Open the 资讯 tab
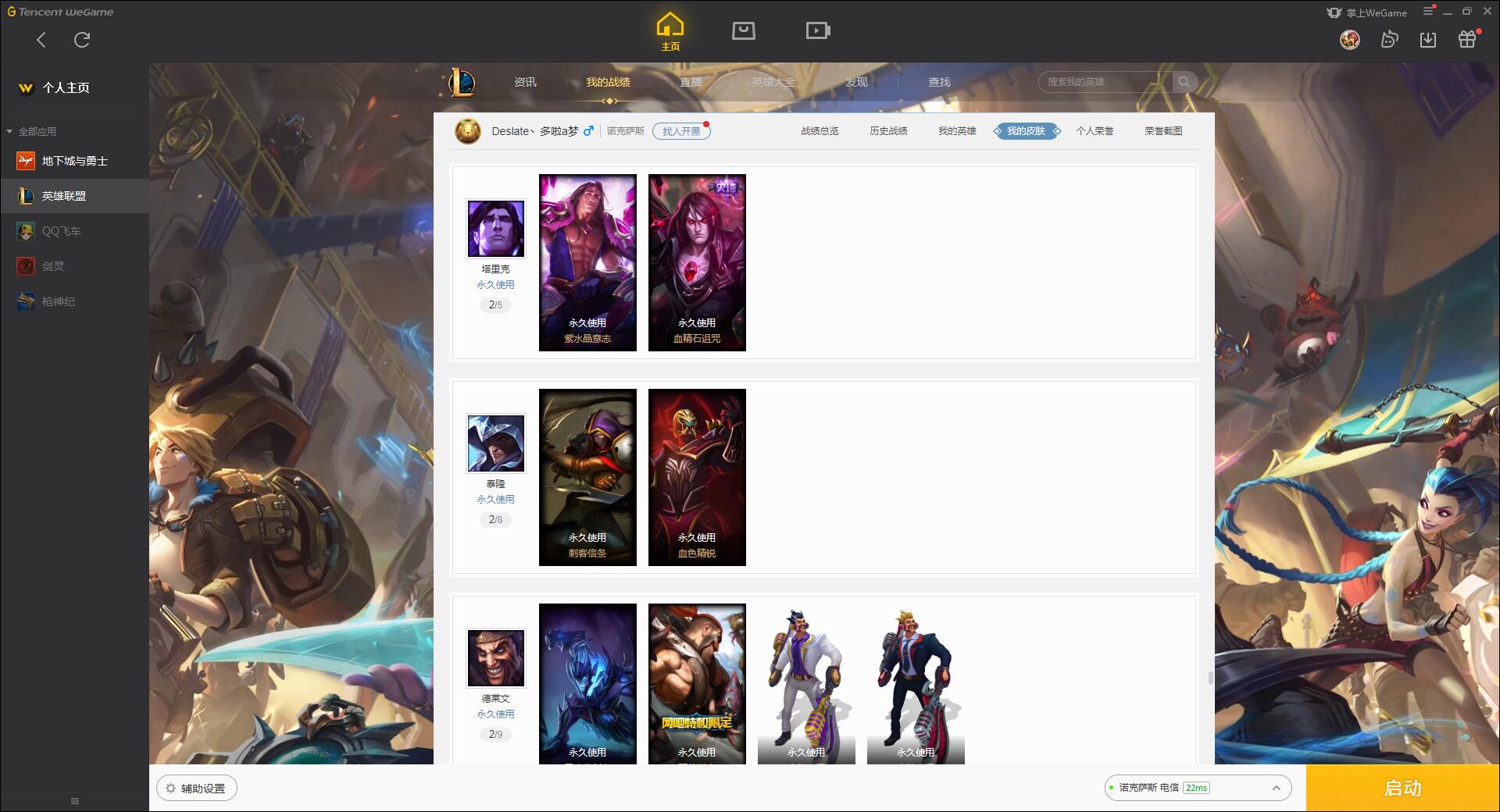 (x=525, y=82)
